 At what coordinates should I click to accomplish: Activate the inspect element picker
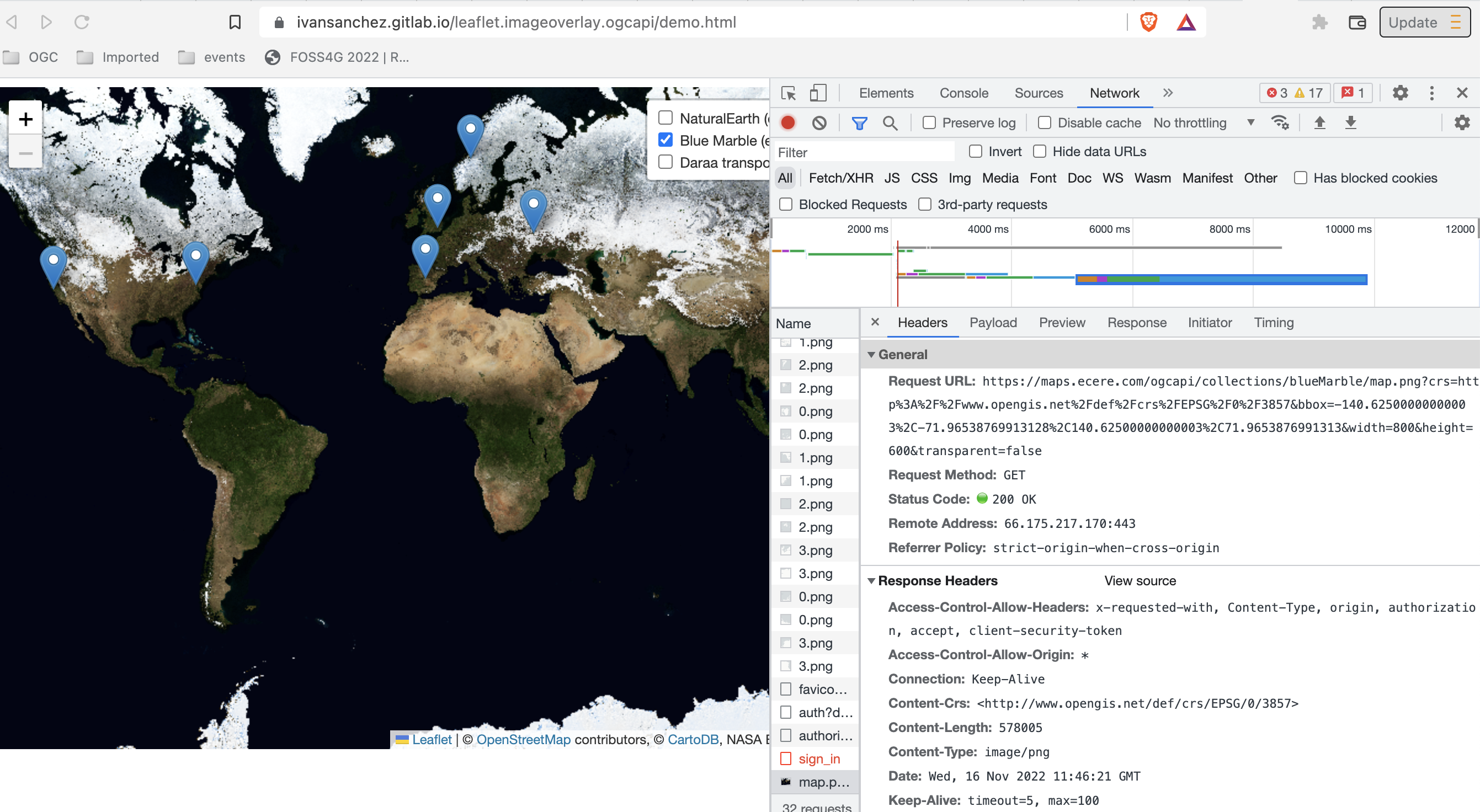[x=788, y=93]
